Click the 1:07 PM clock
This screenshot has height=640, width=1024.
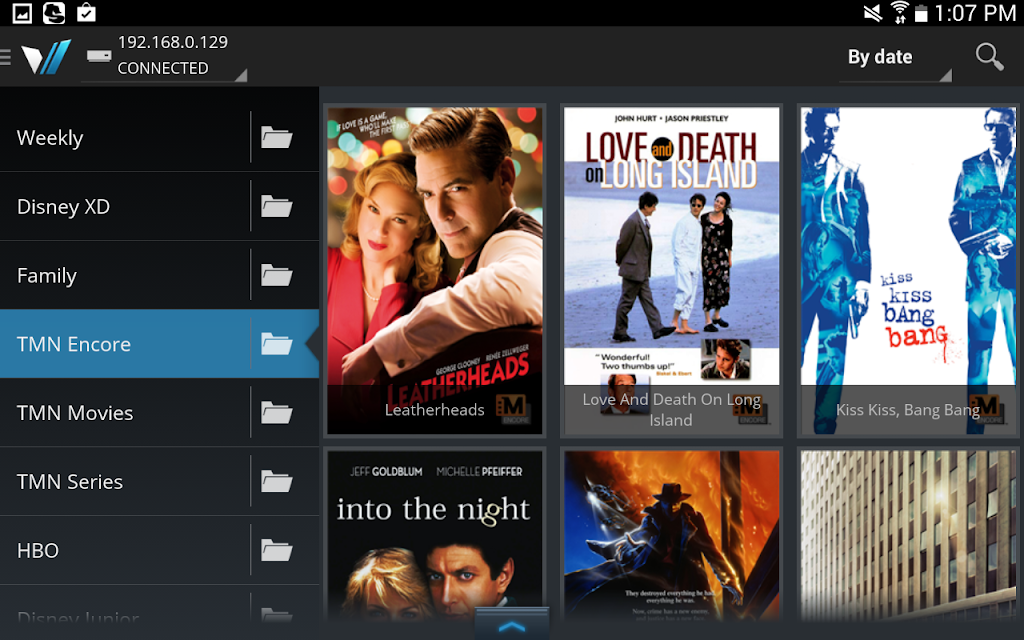click(x=974, y=13)
